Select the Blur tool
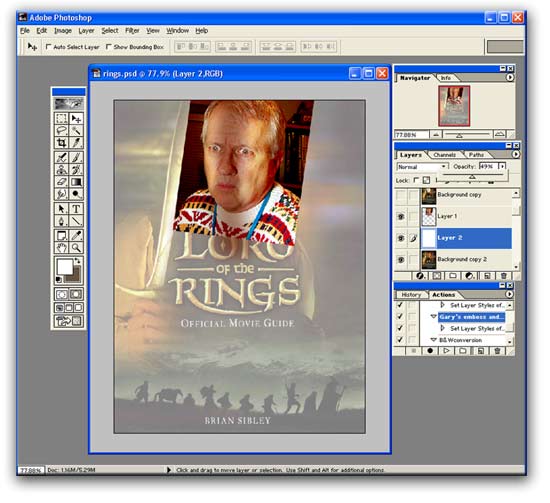This screenshot has height=503, width=550. (61, 194)
